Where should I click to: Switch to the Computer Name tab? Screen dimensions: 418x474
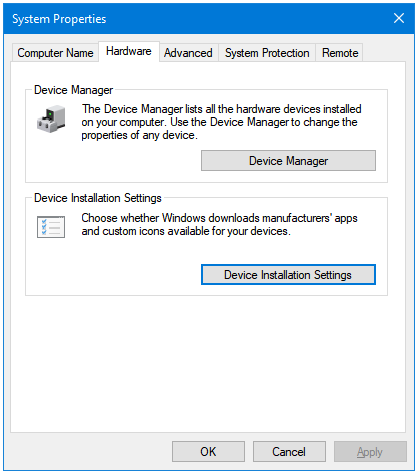point(55,53)
